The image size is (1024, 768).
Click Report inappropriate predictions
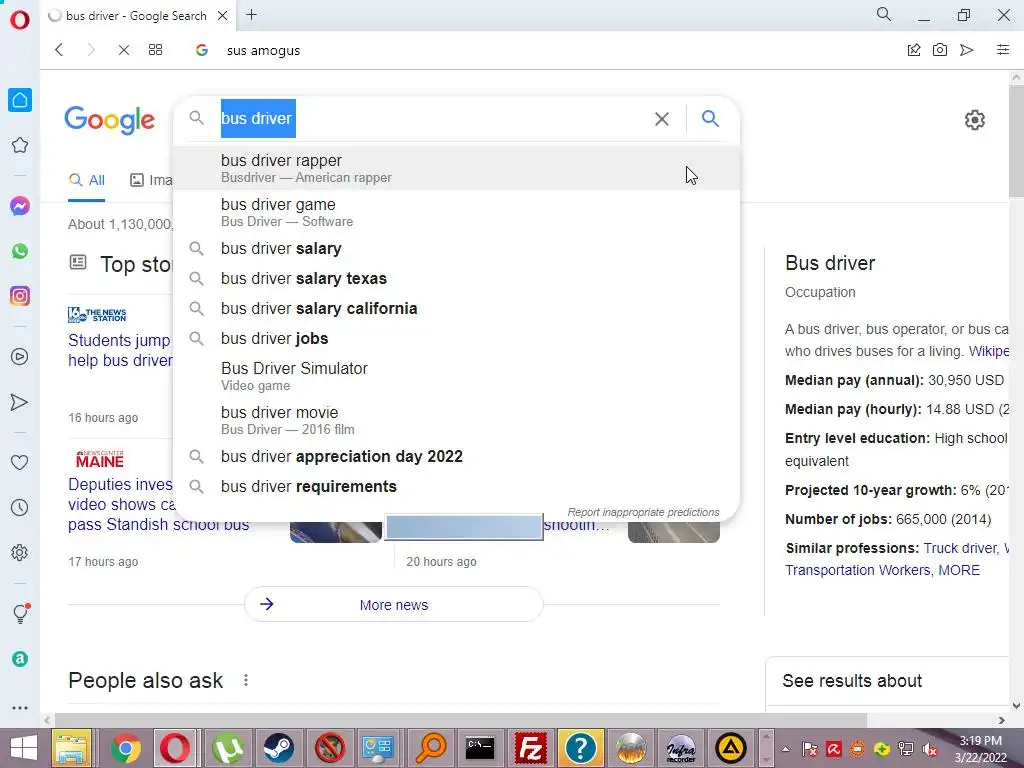(643, 513)
